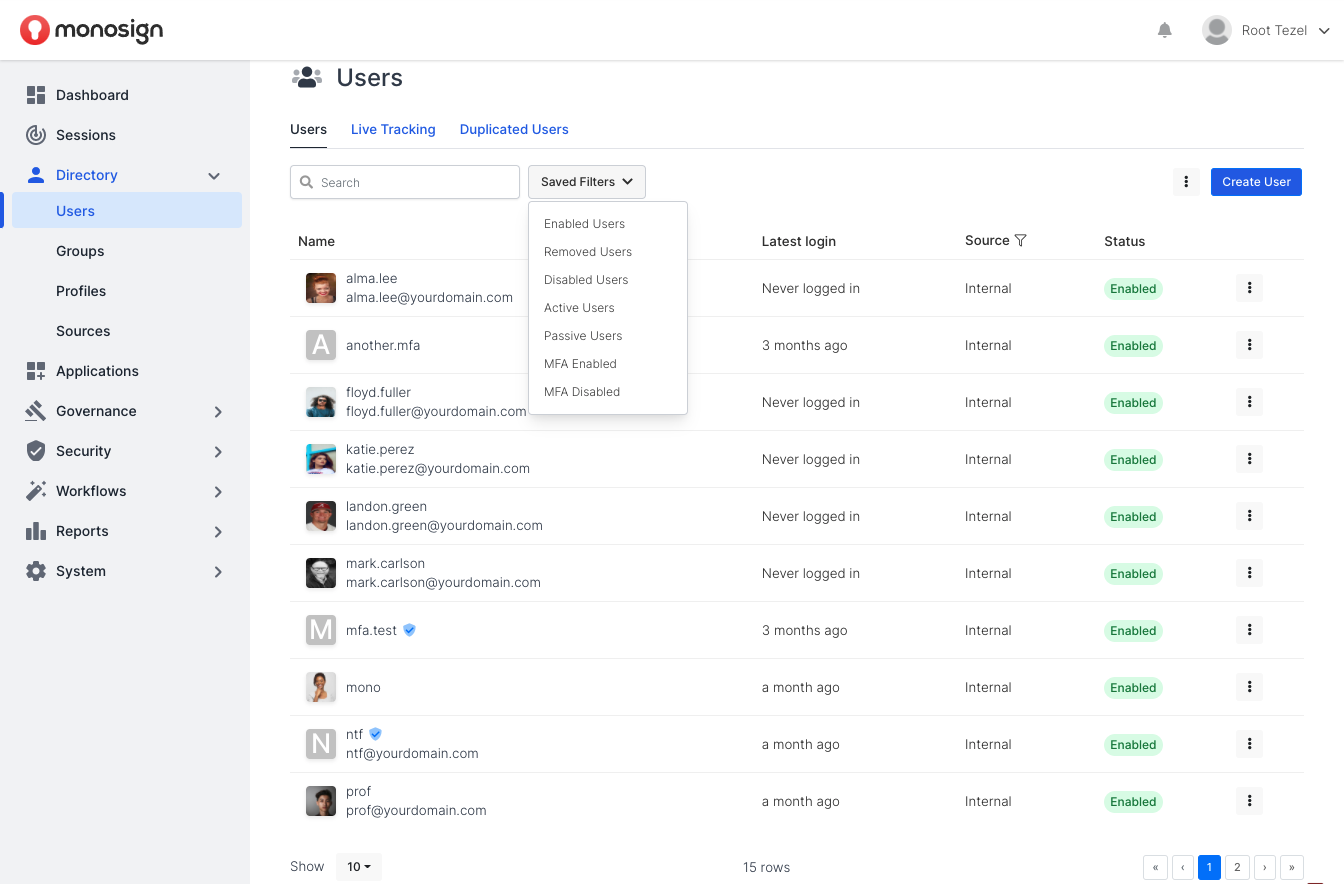The image size is (1344, 884).
Task: Select the Removed Users filter
Action: pos(588,252)
